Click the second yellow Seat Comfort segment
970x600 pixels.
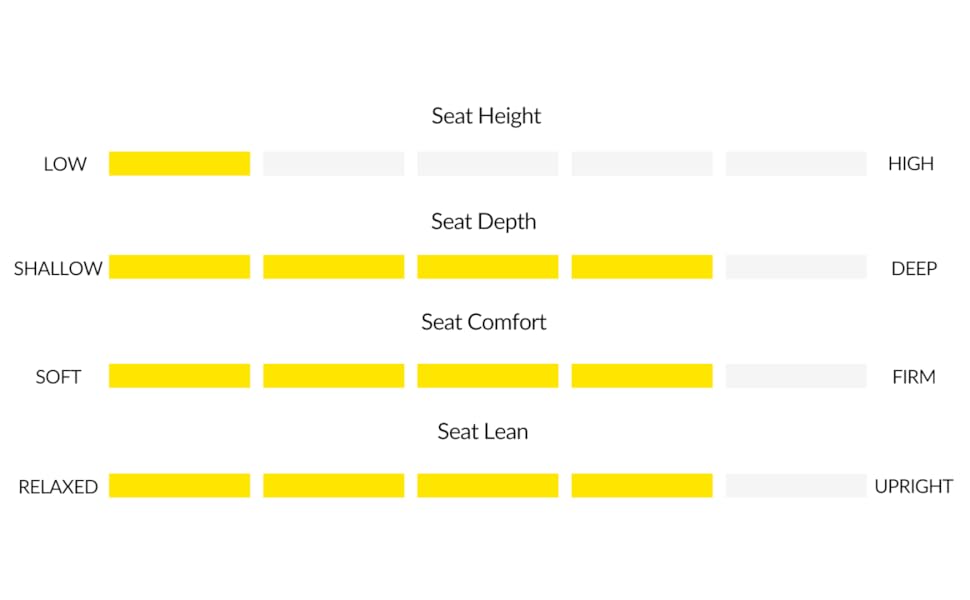(333, 376)
